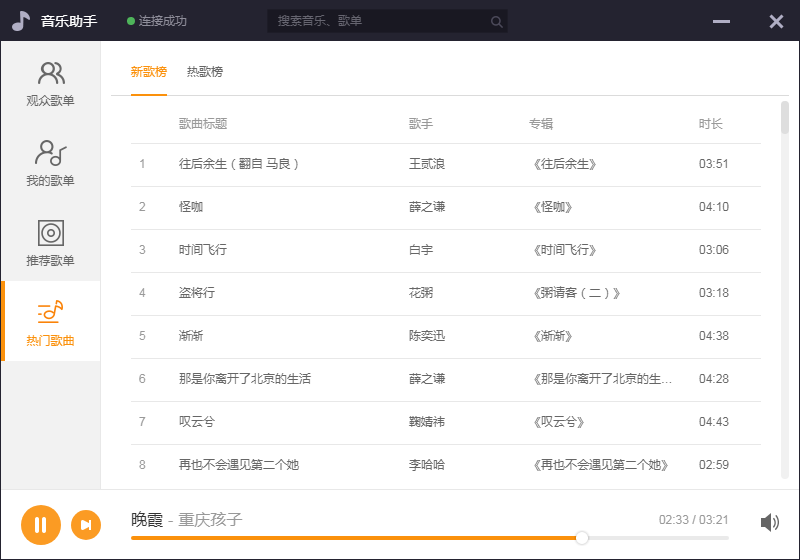This screenshot has width=800, height=560.
Task: Select the song 渐渐 by 陈奕迅
Action: click(x=191, y=336)
